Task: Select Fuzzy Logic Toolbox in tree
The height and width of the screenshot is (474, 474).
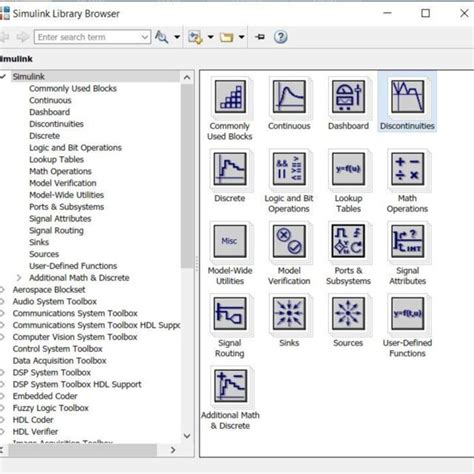Action: pyautogui.click(x=51, y=408)
